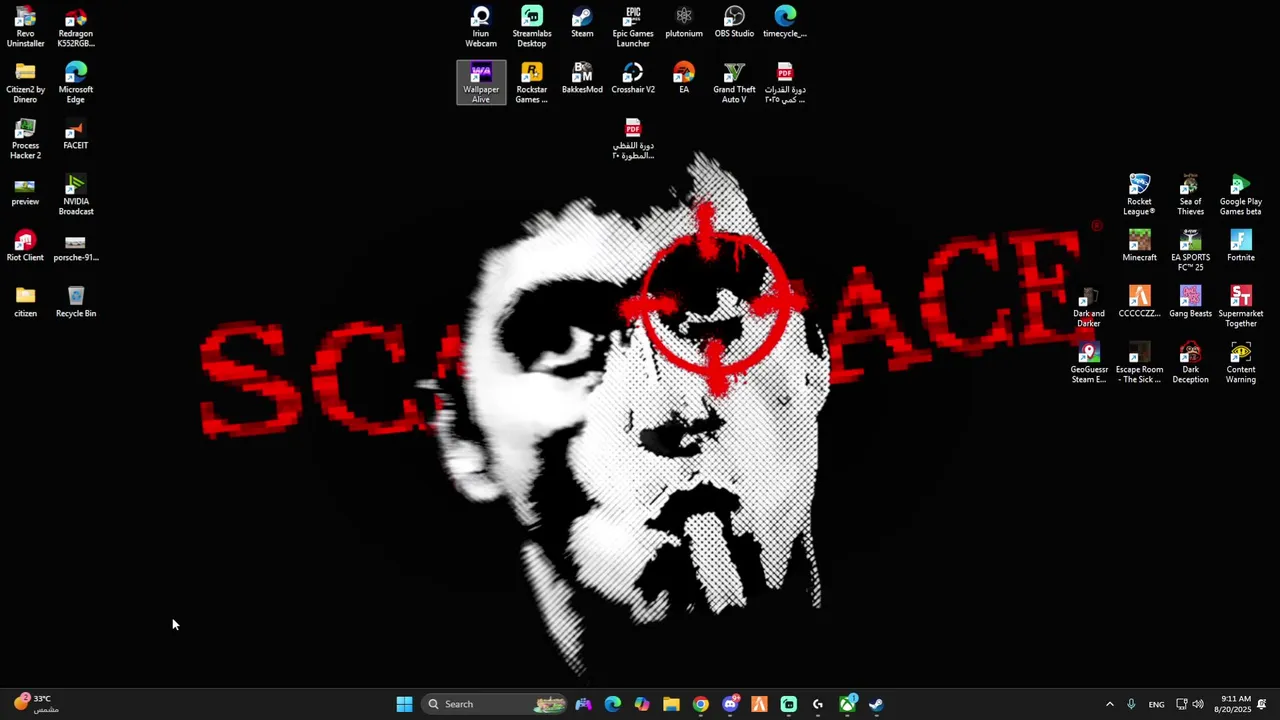The height and width of the screenshot is (720, 1280).
Task: Select the Fortnite desktop shortcut
Action: [1241, 246]
